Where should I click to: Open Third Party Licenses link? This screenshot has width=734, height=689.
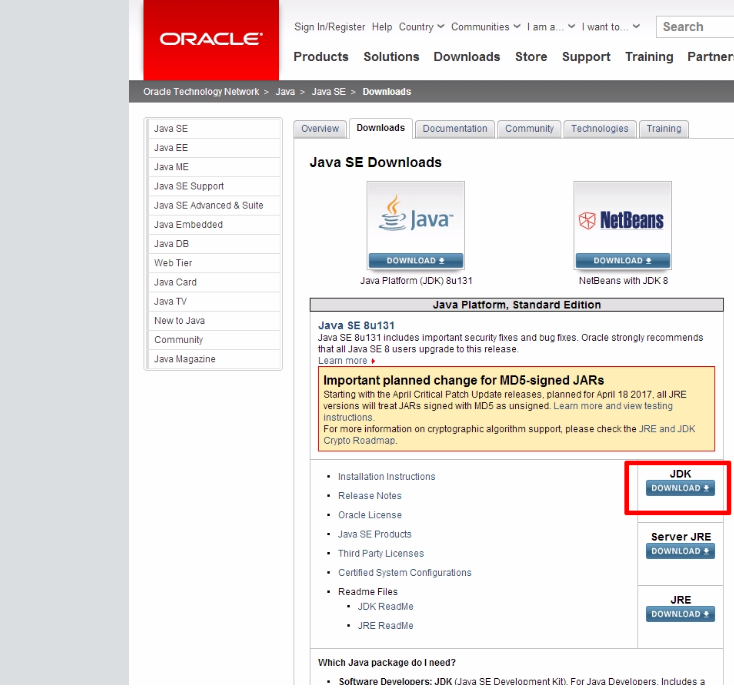381,553
